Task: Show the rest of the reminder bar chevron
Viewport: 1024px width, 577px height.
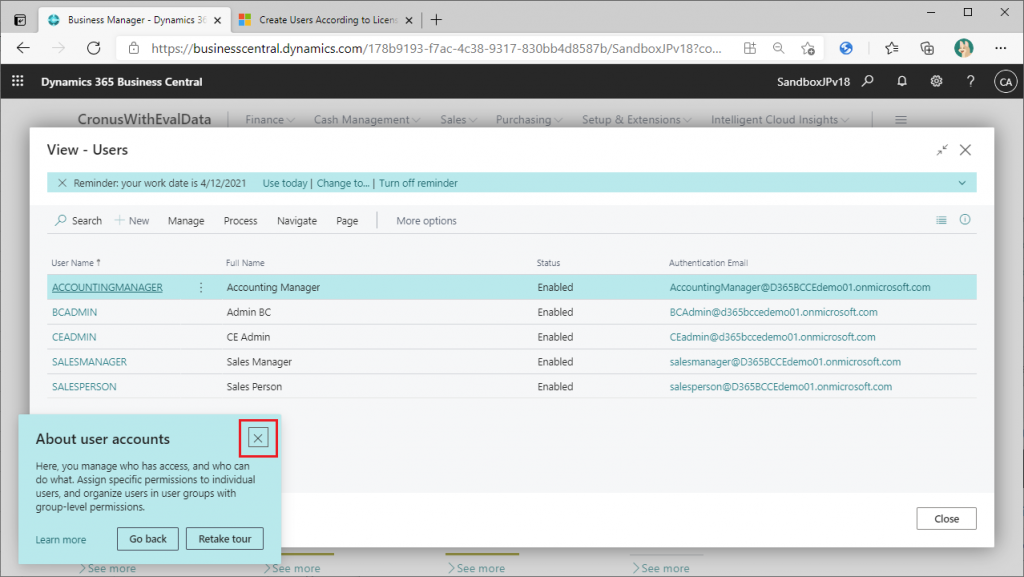Action: [x=962, y=183]
